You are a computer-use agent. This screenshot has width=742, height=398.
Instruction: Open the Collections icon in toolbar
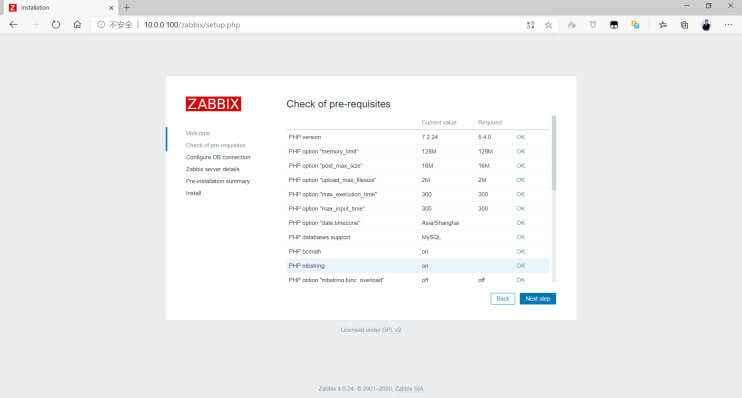click(684, 25)
